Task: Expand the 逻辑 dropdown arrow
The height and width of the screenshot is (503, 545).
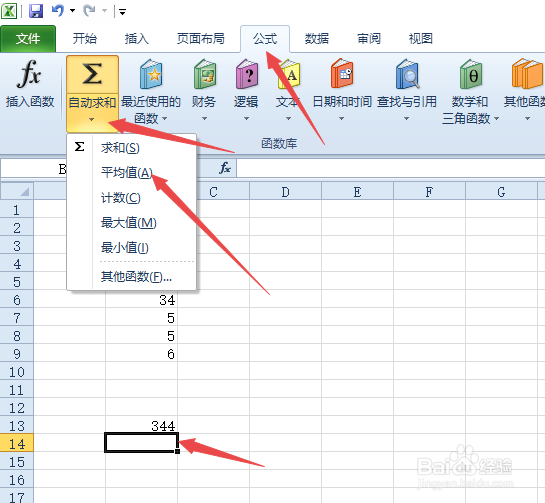Action: point(246,119)
